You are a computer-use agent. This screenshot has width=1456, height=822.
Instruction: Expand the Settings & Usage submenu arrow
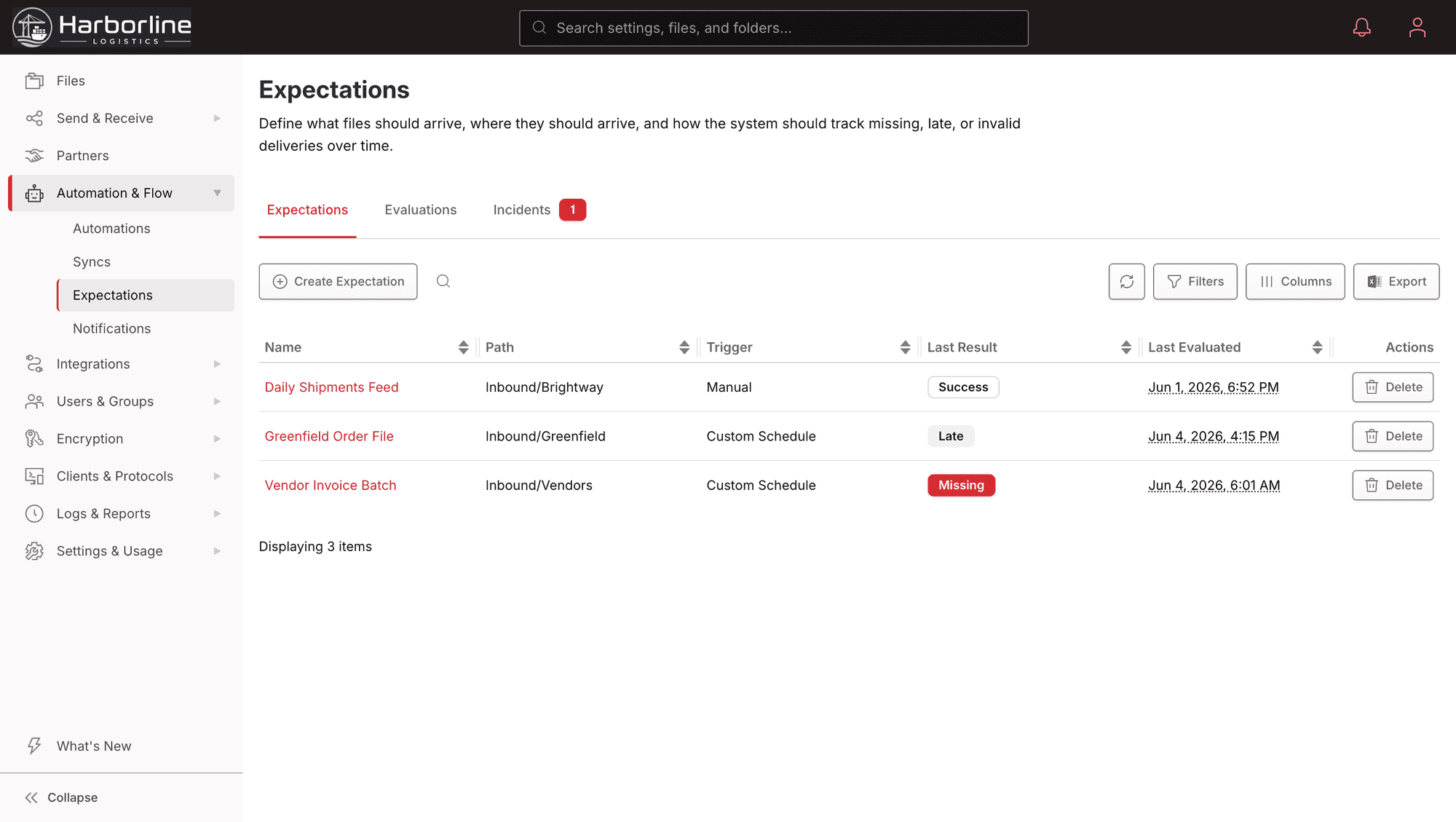click(217, 551)
